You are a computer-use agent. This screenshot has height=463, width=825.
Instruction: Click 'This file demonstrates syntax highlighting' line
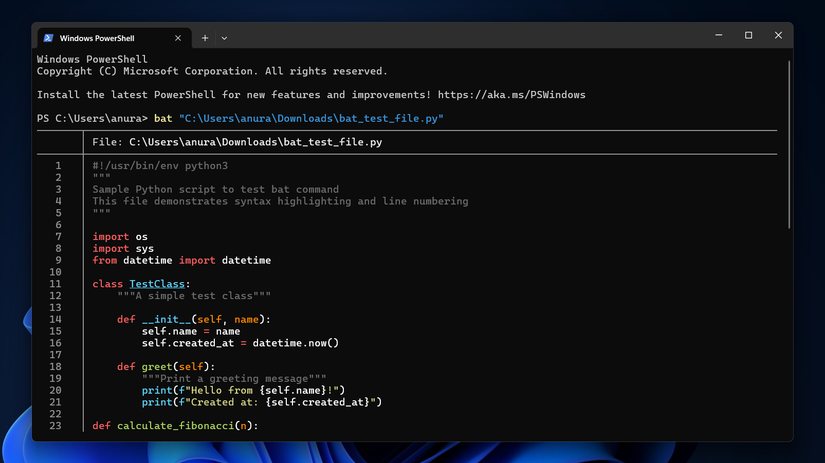[x=280, y=201]
